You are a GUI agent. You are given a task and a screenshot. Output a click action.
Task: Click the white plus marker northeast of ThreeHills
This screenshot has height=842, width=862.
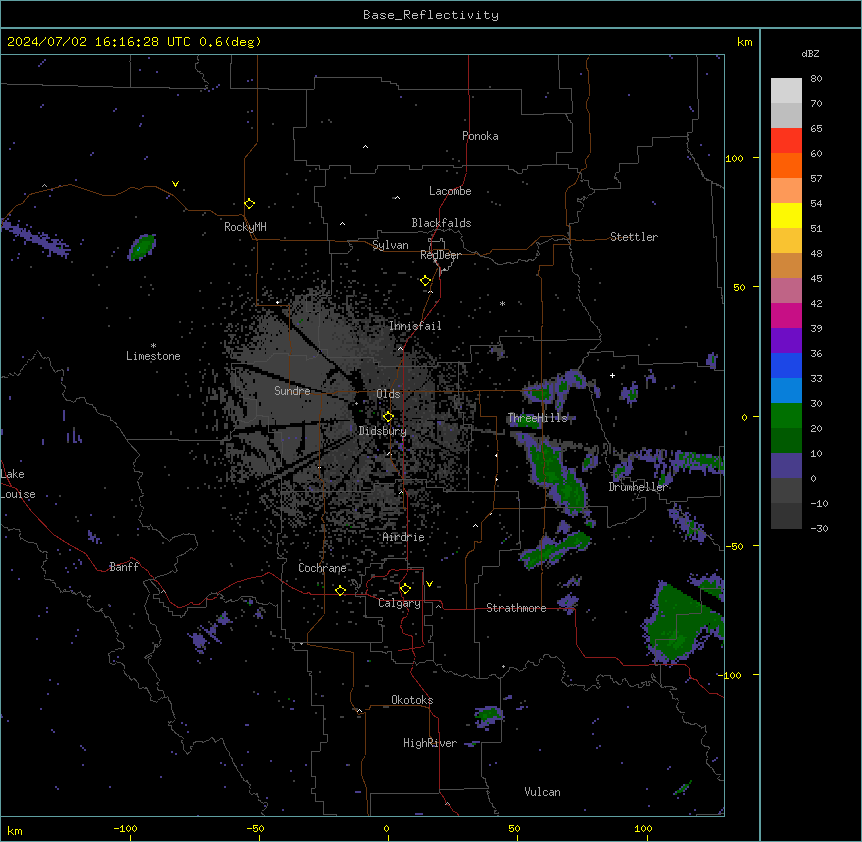coord(612,375)
